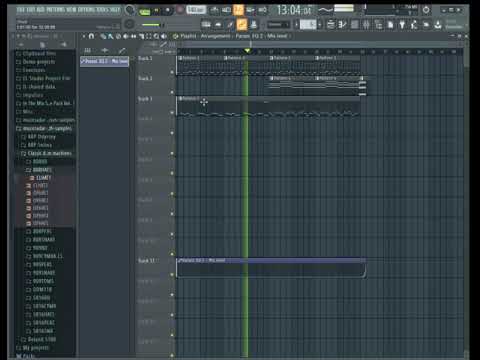The image size is (480, 360).
Task: Select the playlist Paint brush tool
Action: coord(110,36)
